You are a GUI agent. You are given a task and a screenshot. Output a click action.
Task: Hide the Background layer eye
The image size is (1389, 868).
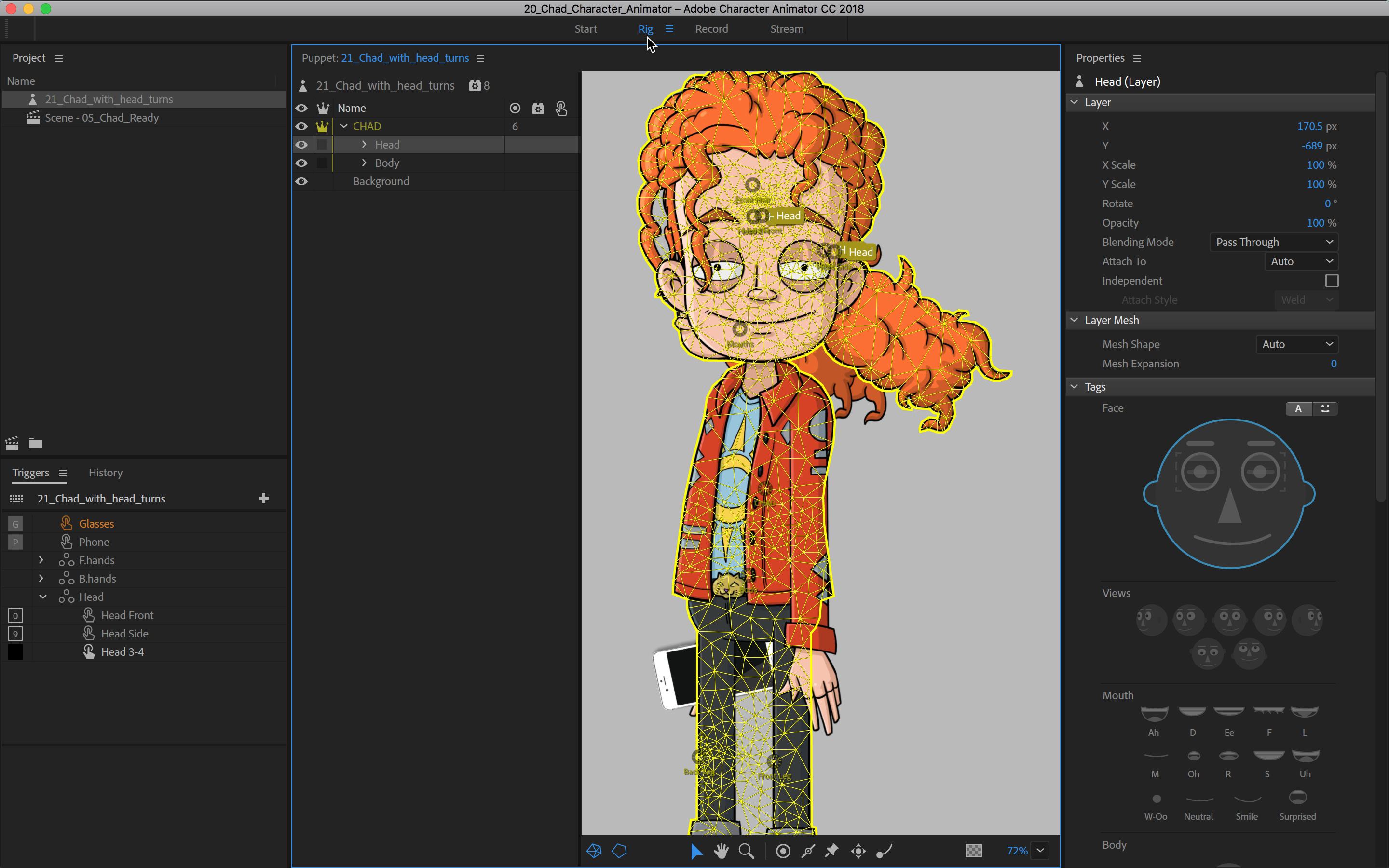click(x=301, y=181)
